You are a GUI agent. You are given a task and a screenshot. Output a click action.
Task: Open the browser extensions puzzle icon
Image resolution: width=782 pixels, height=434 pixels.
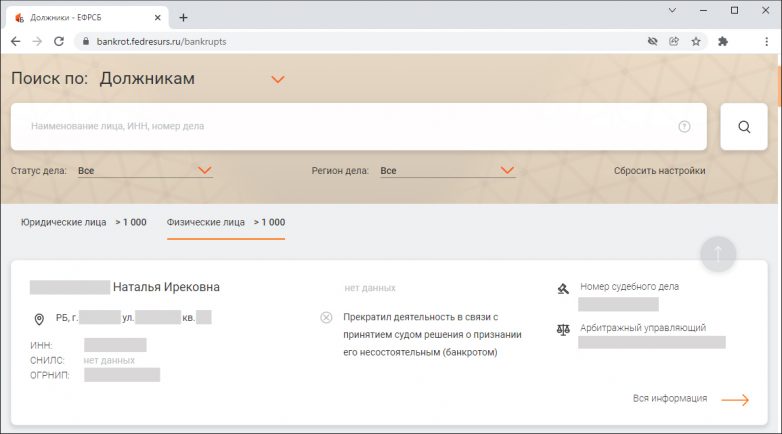click(x=723, y=41)
